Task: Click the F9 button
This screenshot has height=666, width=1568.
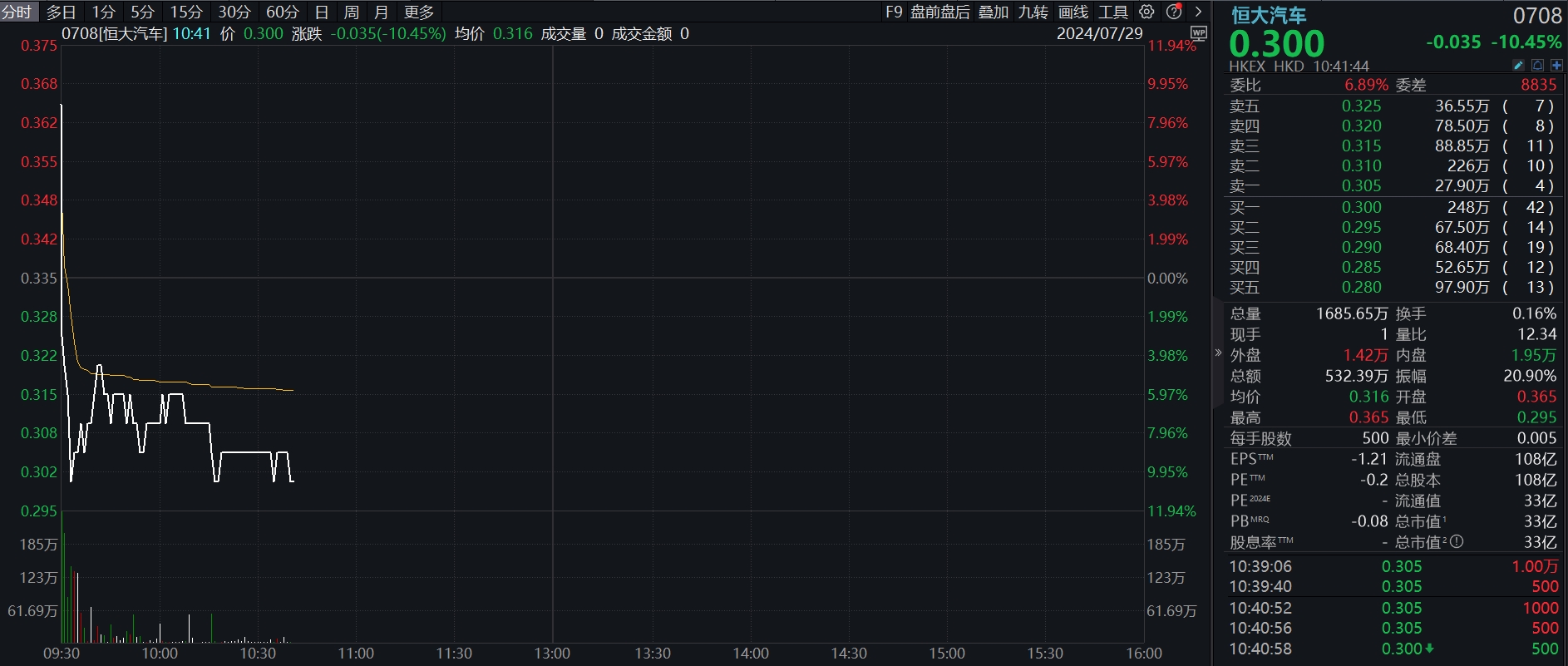Action: [x=894, y=12]
